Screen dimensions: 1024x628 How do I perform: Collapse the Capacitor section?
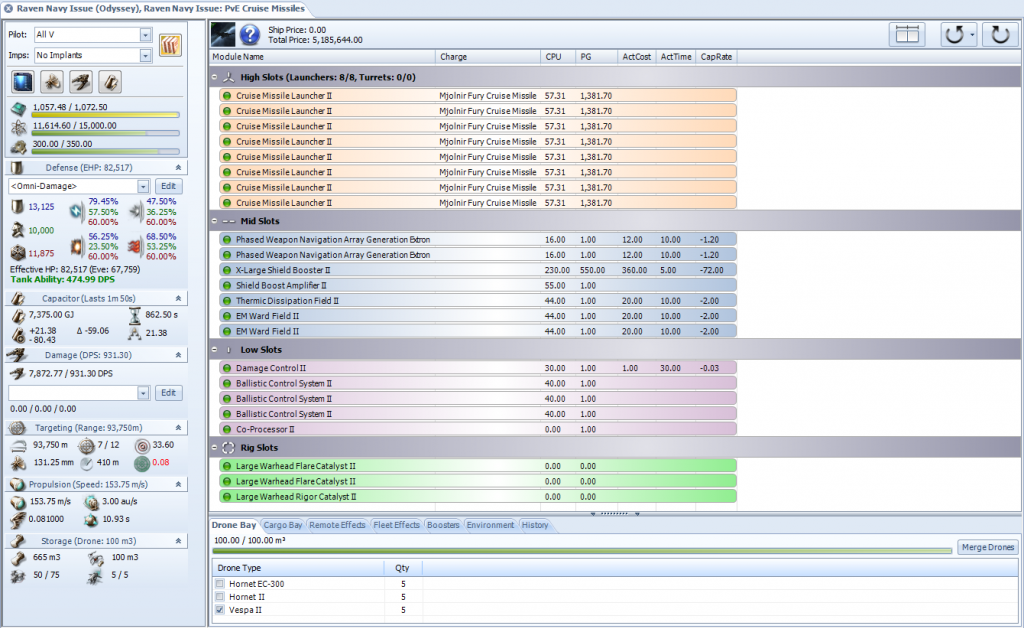178,298
